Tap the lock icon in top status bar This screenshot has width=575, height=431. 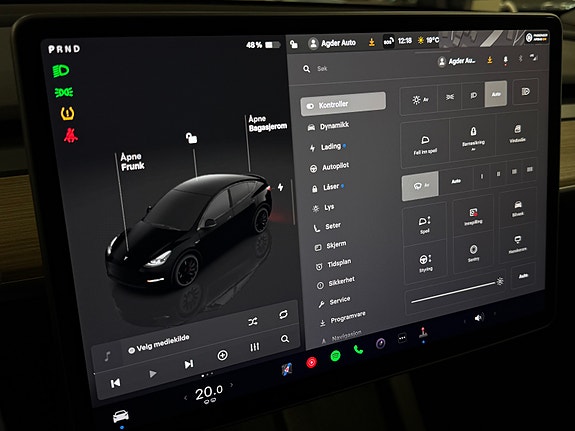[294, 44]
